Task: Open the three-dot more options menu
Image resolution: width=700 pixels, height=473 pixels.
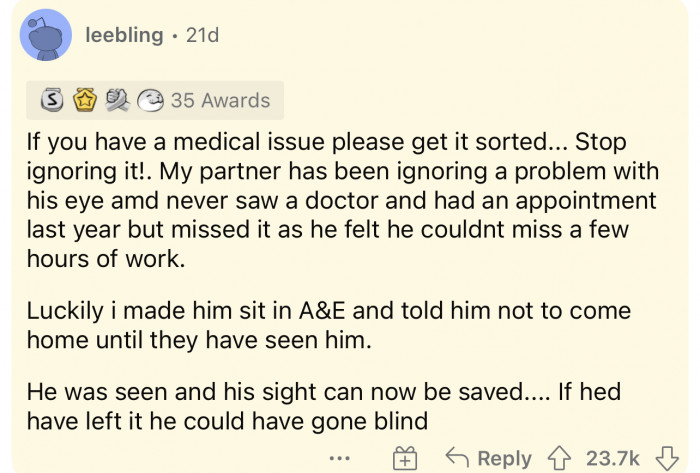Action: pyautogui.click(x=343, y=457)
